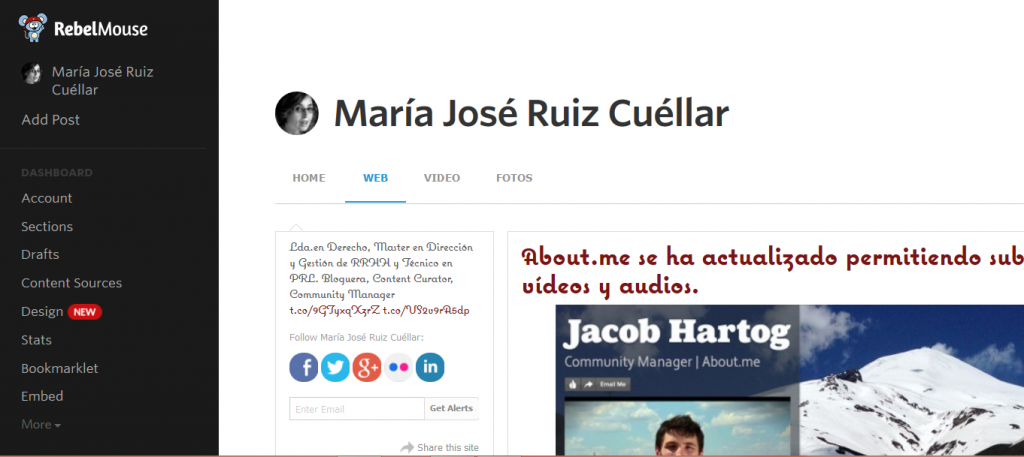Open the Twitter follow icon
Viewport: 1024px width, 457px height.
(335, 368)
